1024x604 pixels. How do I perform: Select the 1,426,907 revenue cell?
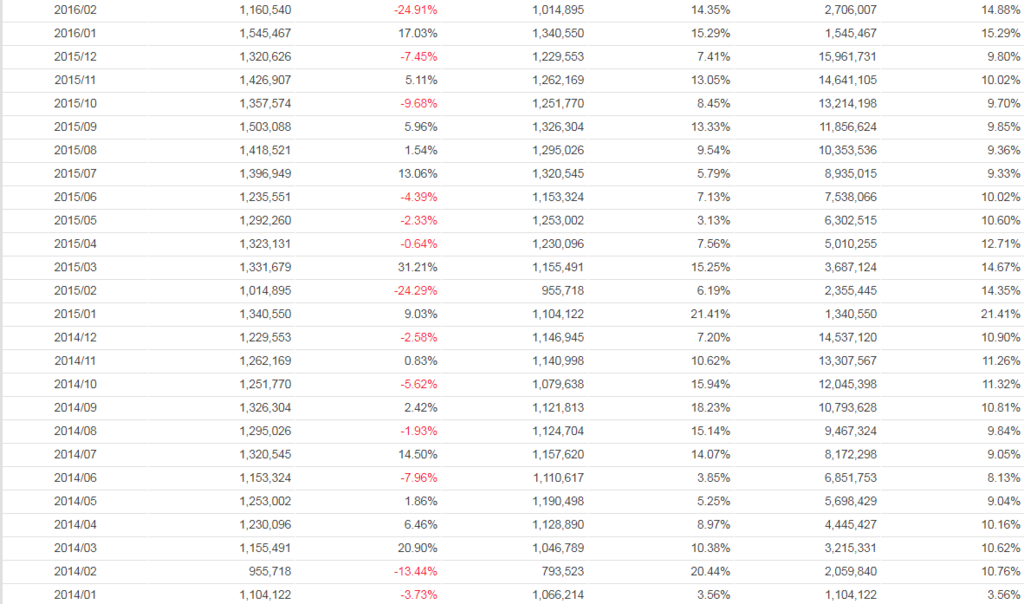tap(266, 80)
